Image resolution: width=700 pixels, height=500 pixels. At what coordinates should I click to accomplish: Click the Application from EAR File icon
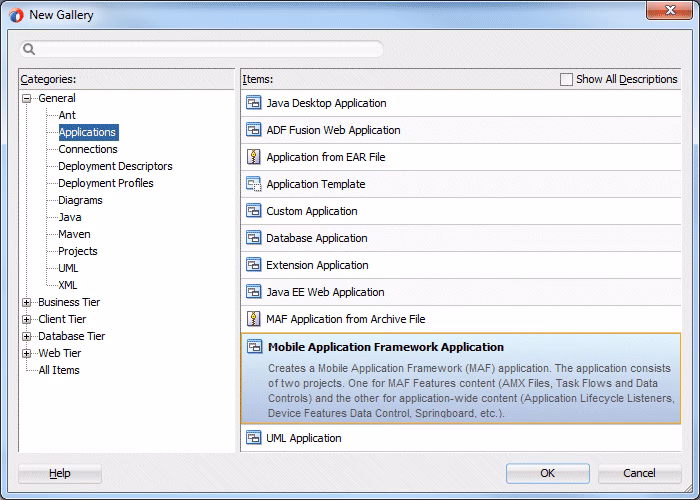pos(254,157)
